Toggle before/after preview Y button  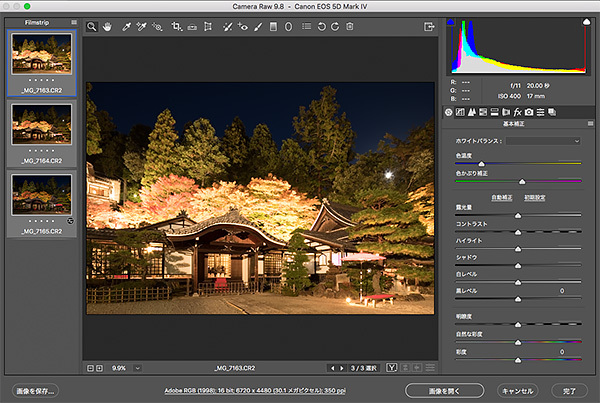(x=391, y=368)
